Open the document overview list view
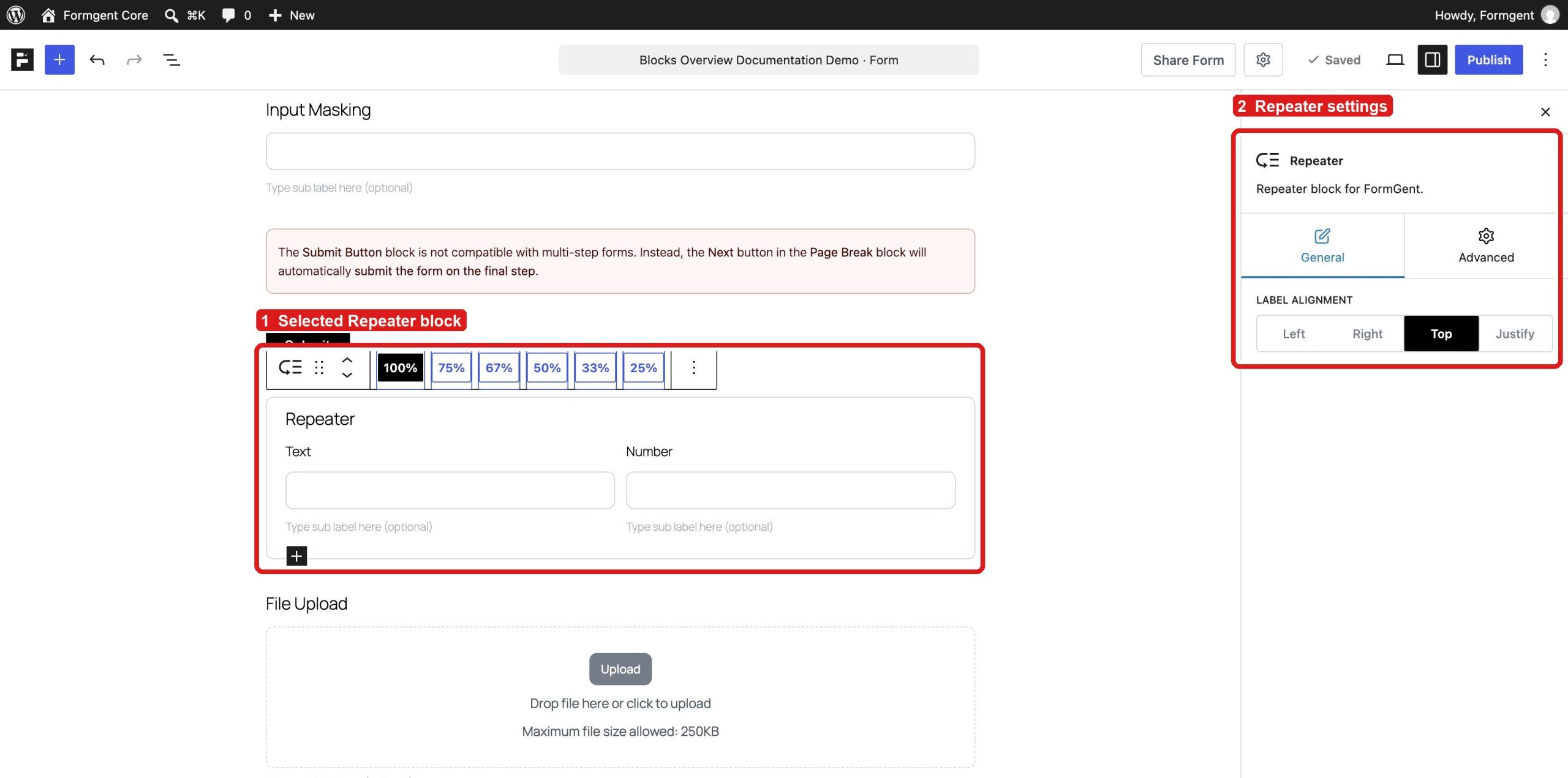The image size is (1568, 778). (171, 59)
